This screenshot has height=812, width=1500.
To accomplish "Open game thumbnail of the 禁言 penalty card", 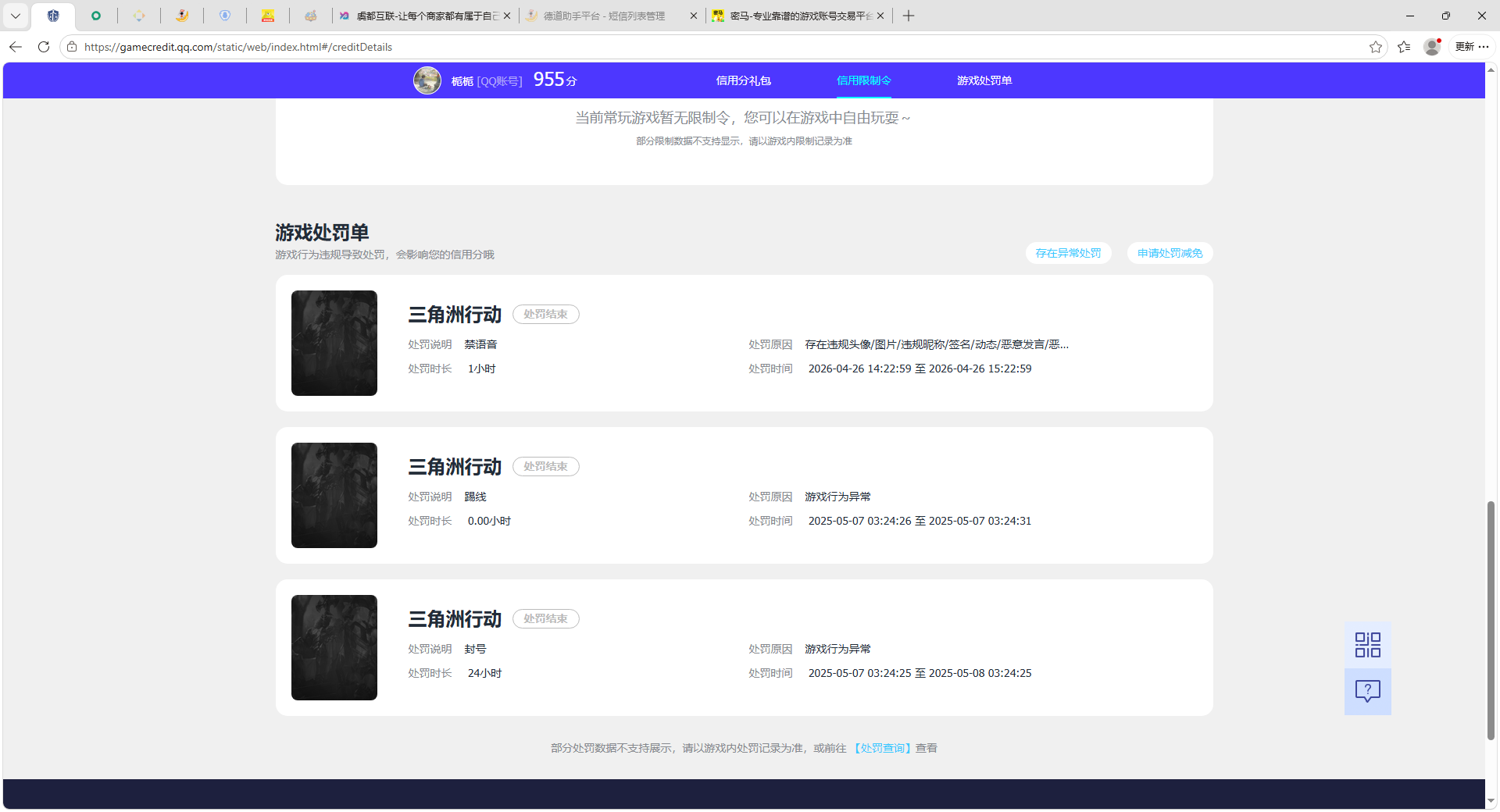I will click(x=334, y=343).
